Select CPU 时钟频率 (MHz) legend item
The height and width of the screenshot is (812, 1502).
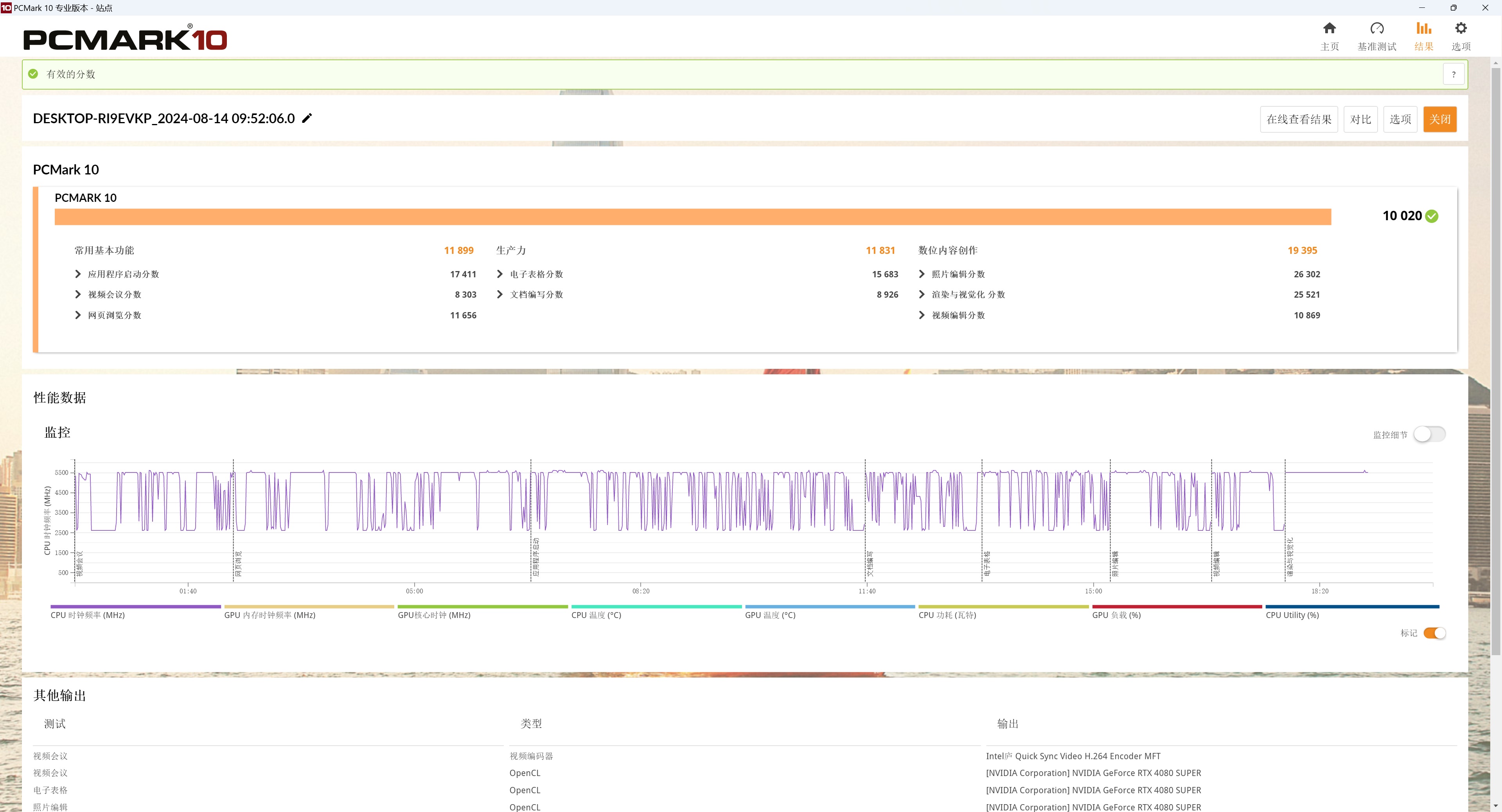(x=135, y=612)
